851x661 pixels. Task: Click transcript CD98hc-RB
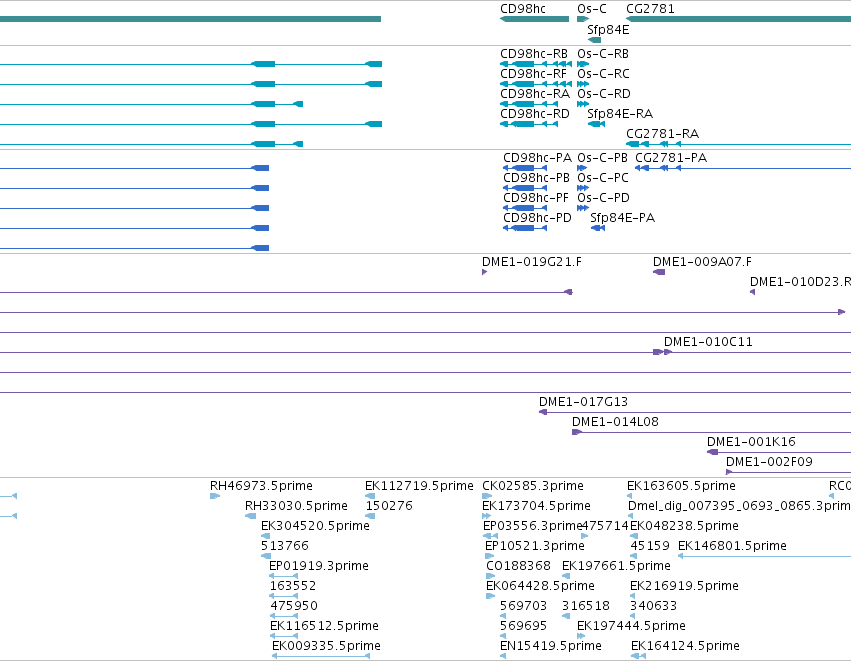click(534, 54)
